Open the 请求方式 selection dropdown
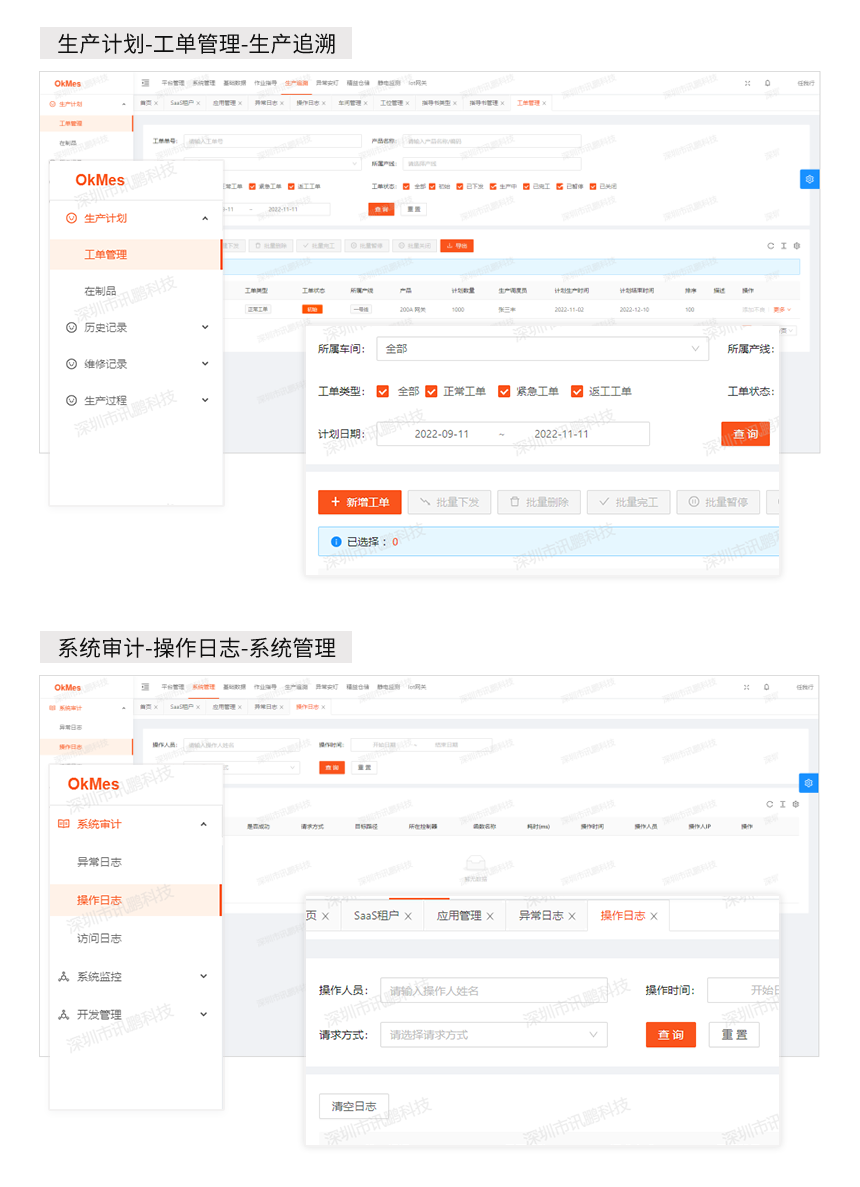The width and height of the screenshot is (860, 1187). (x=493, y=1034)
